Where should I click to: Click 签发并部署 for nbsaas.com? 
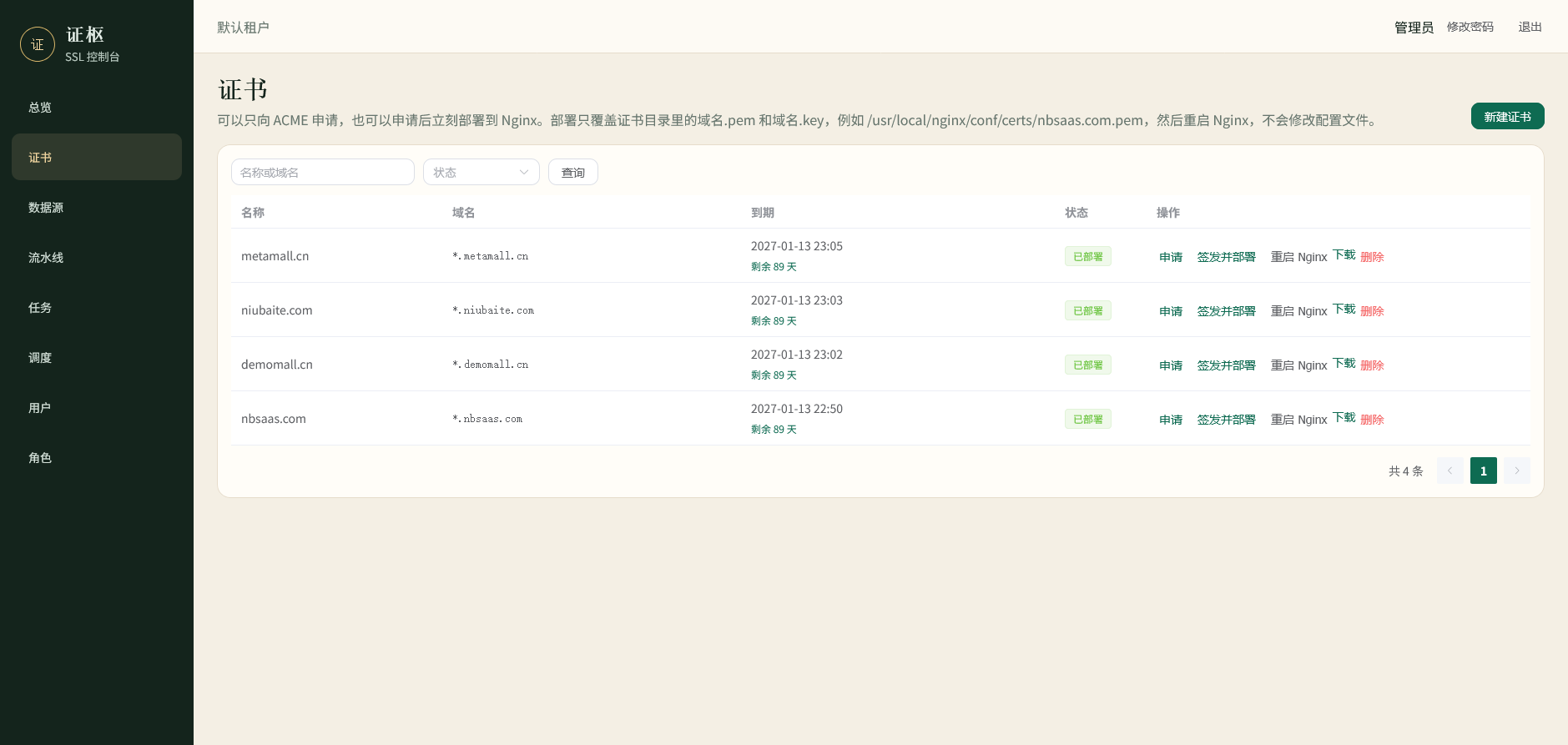[1226, 420]
